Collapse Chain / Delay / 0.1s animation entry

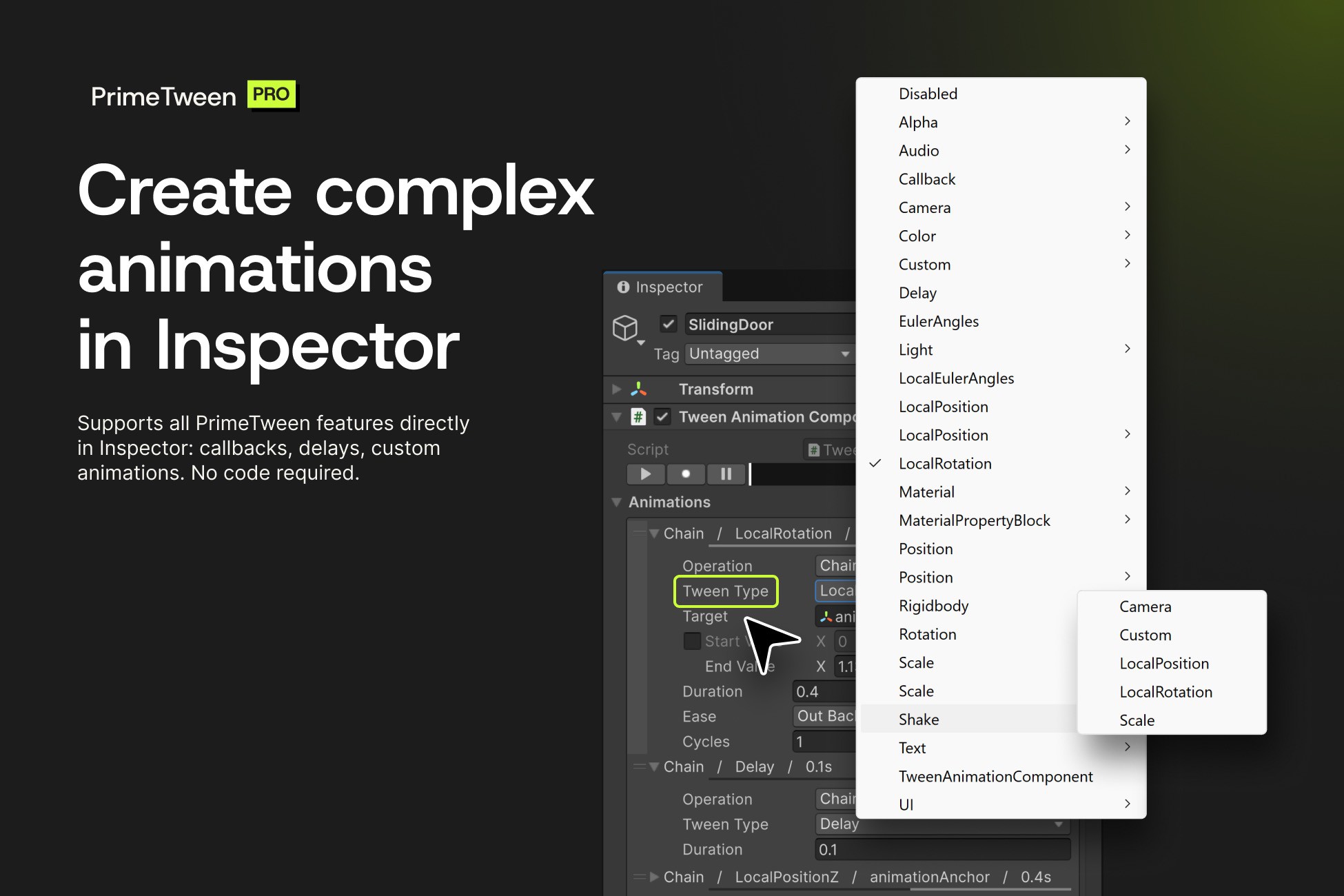coord(654,766)
